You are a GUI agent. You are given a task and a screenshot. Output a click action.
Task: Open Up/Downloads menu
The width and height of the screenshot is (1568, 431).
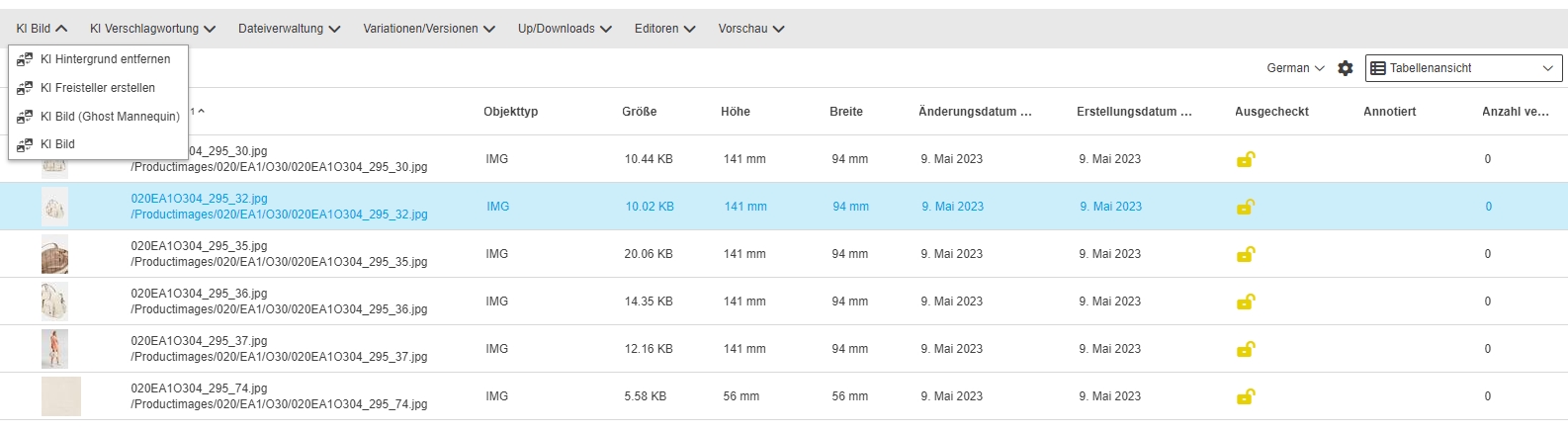(565, 29)
